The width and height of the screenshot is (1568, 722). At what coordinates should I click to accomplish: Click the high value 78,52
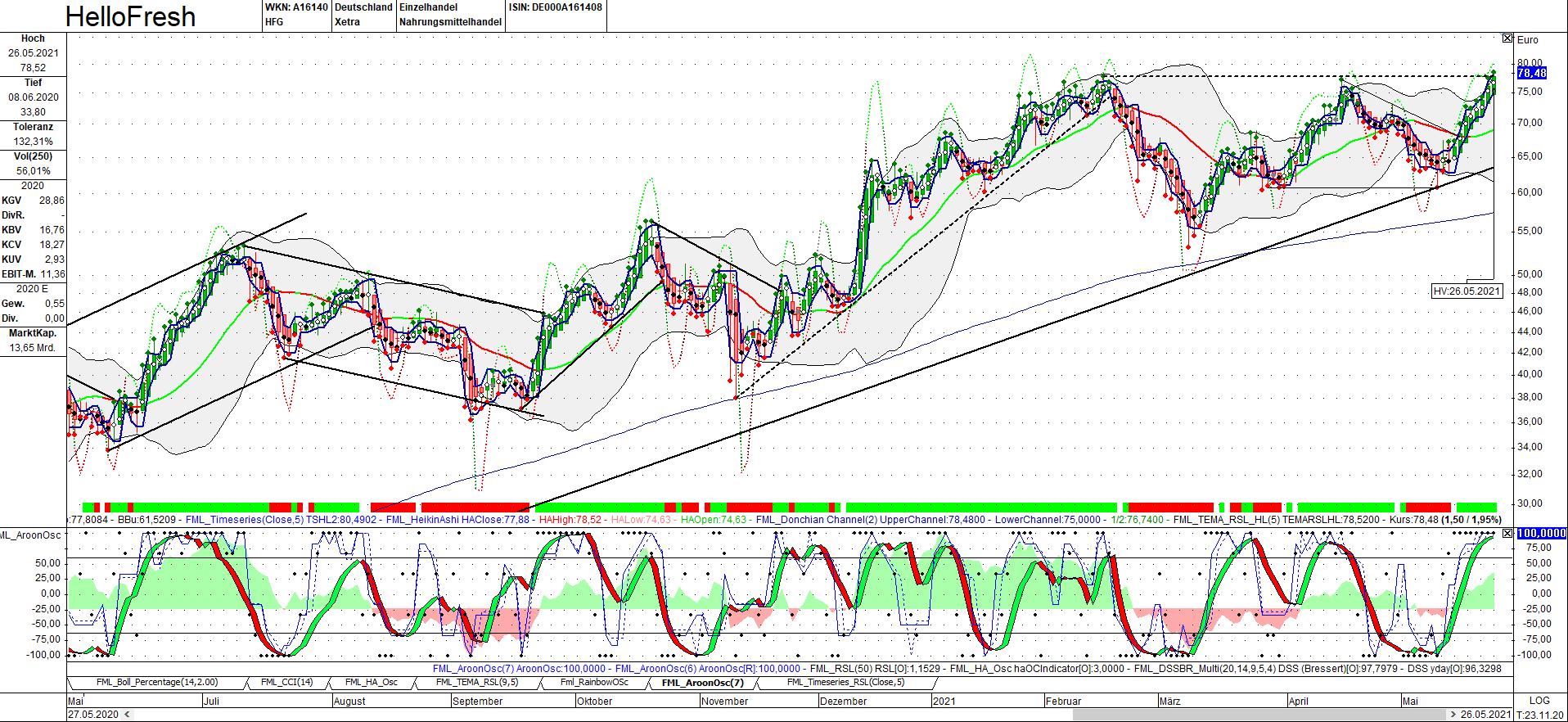tap(33, 68)
